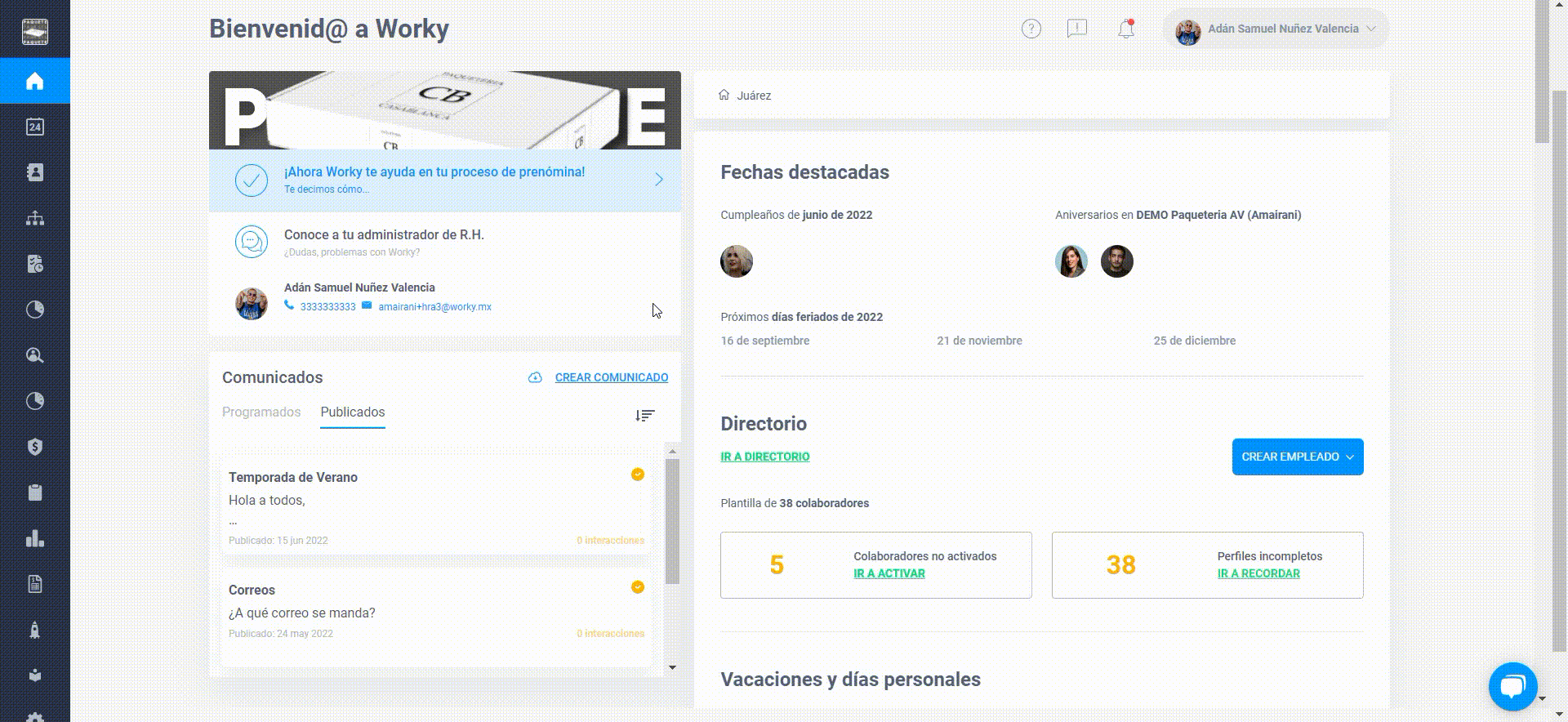
Task: Open the pie chart icon above the shield-dollar icon
Action: [x=34, y=401]
